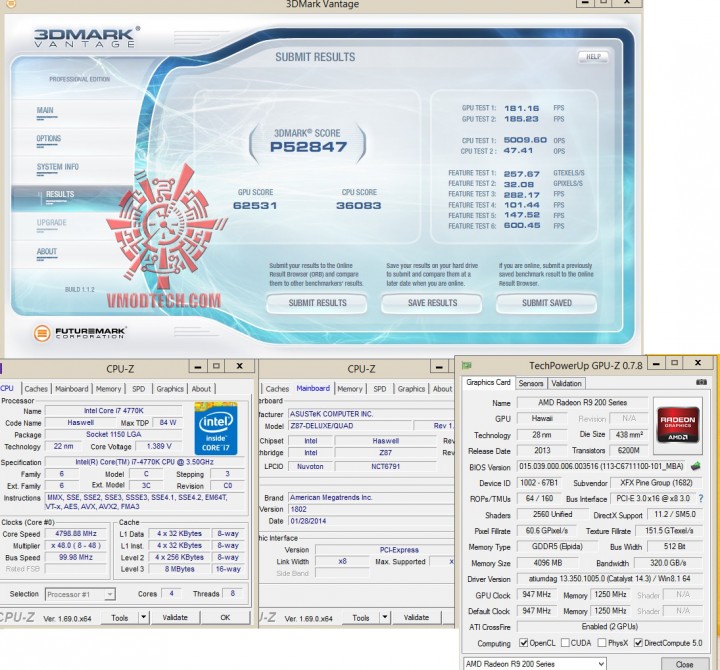Click the Radeon Graphics AMD logo in GPU-Z
Screen dimensions: 720x670
[678, 424]
